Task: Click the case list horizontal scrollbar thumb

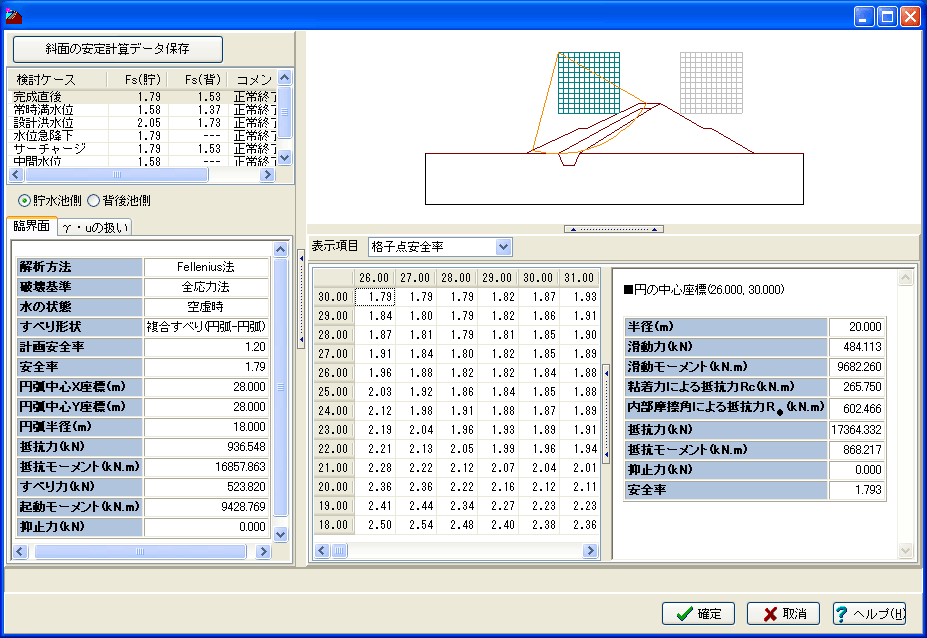Action: tap(117, 174)
